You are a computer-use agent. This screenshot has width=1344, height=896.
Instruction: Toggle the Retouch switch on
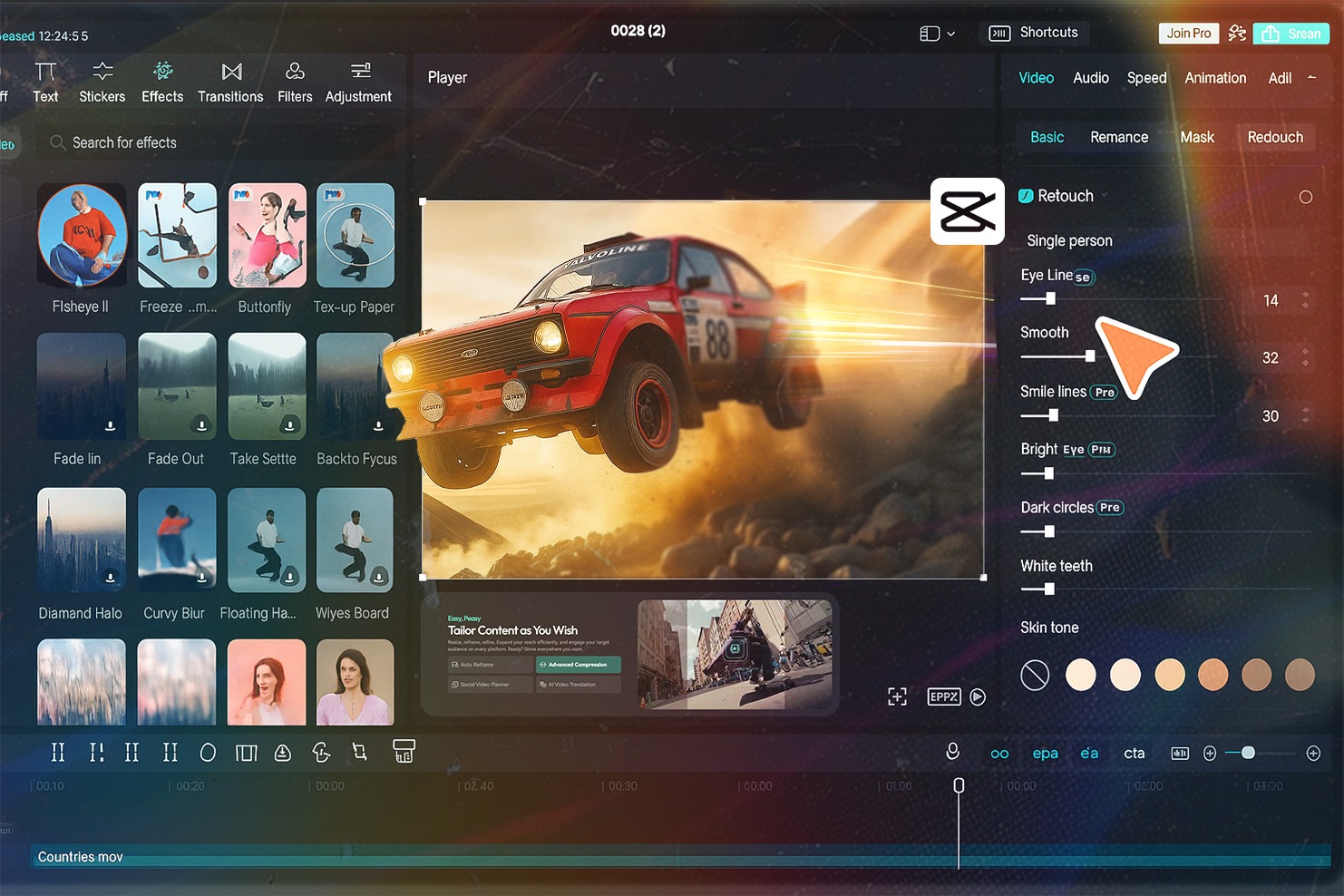coord(1026,196)
